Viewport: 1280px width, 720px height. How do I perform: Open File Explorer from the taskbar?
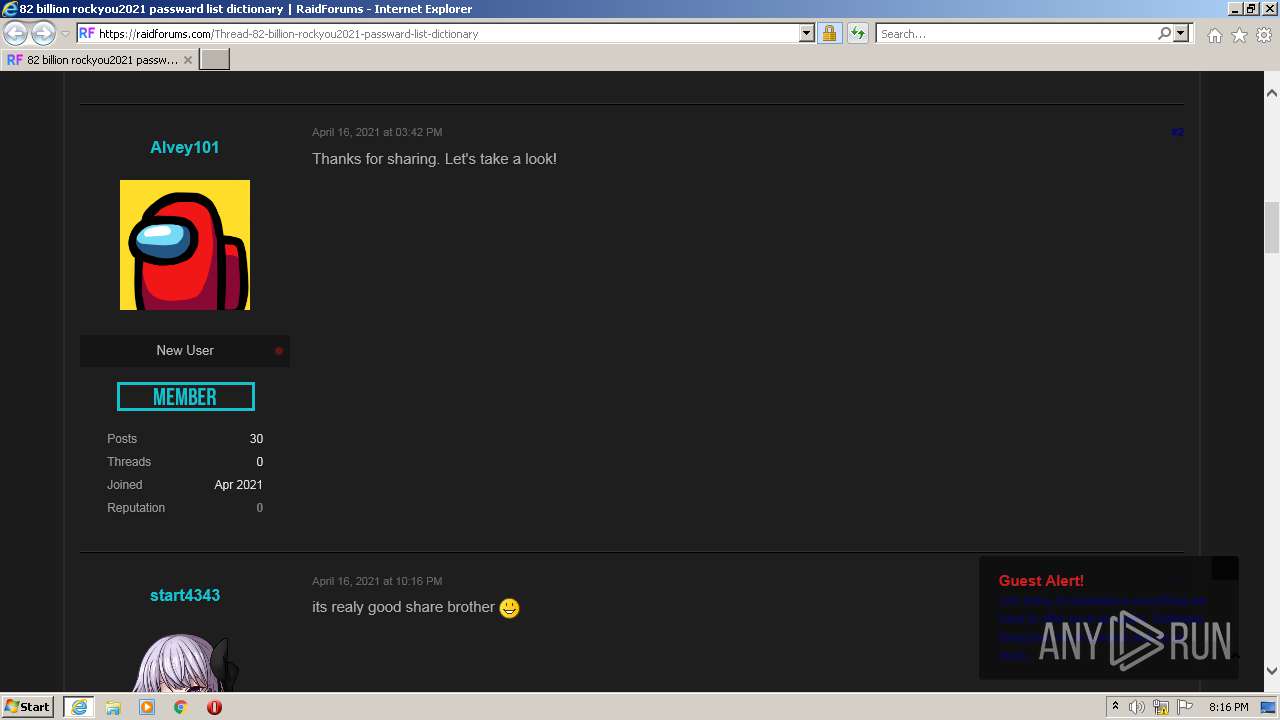(x=113, y=707)
